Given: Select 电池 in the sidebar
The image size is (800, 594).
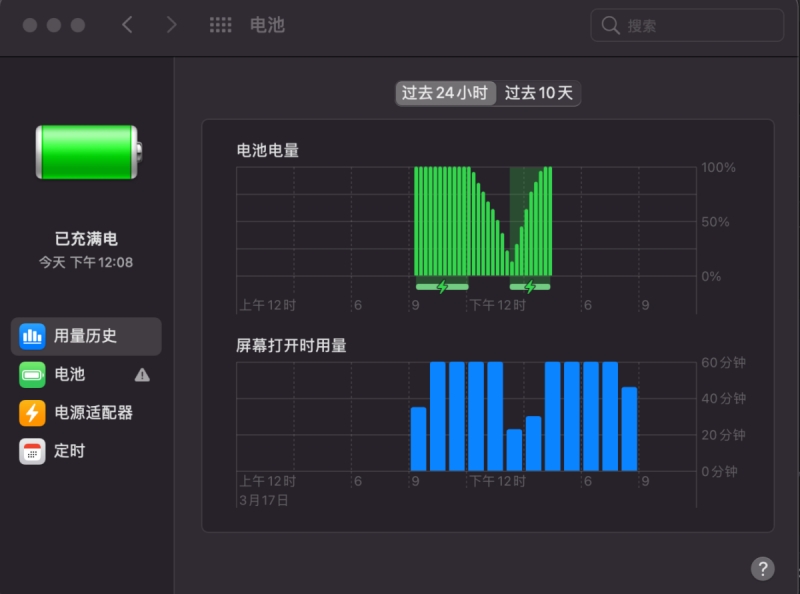Looking at the screenshot, I should point(86,375).
